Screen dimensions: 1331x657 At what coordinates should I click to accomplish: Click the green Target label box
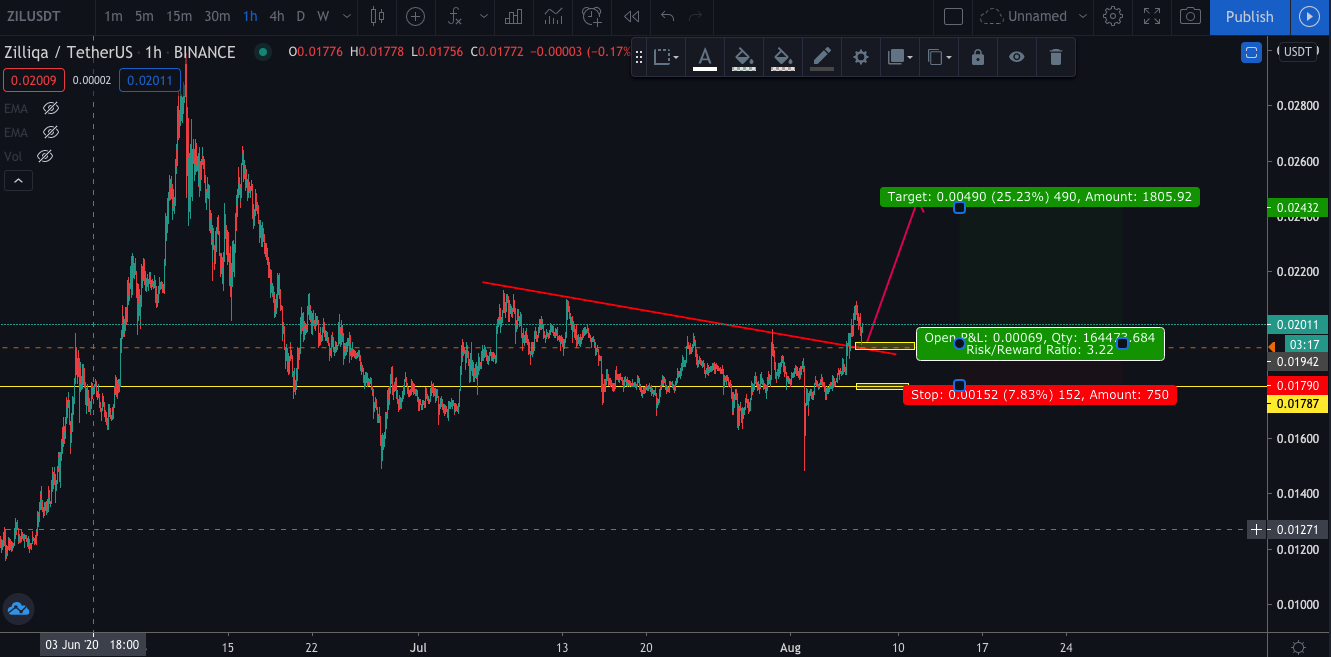pos(1040,197)
